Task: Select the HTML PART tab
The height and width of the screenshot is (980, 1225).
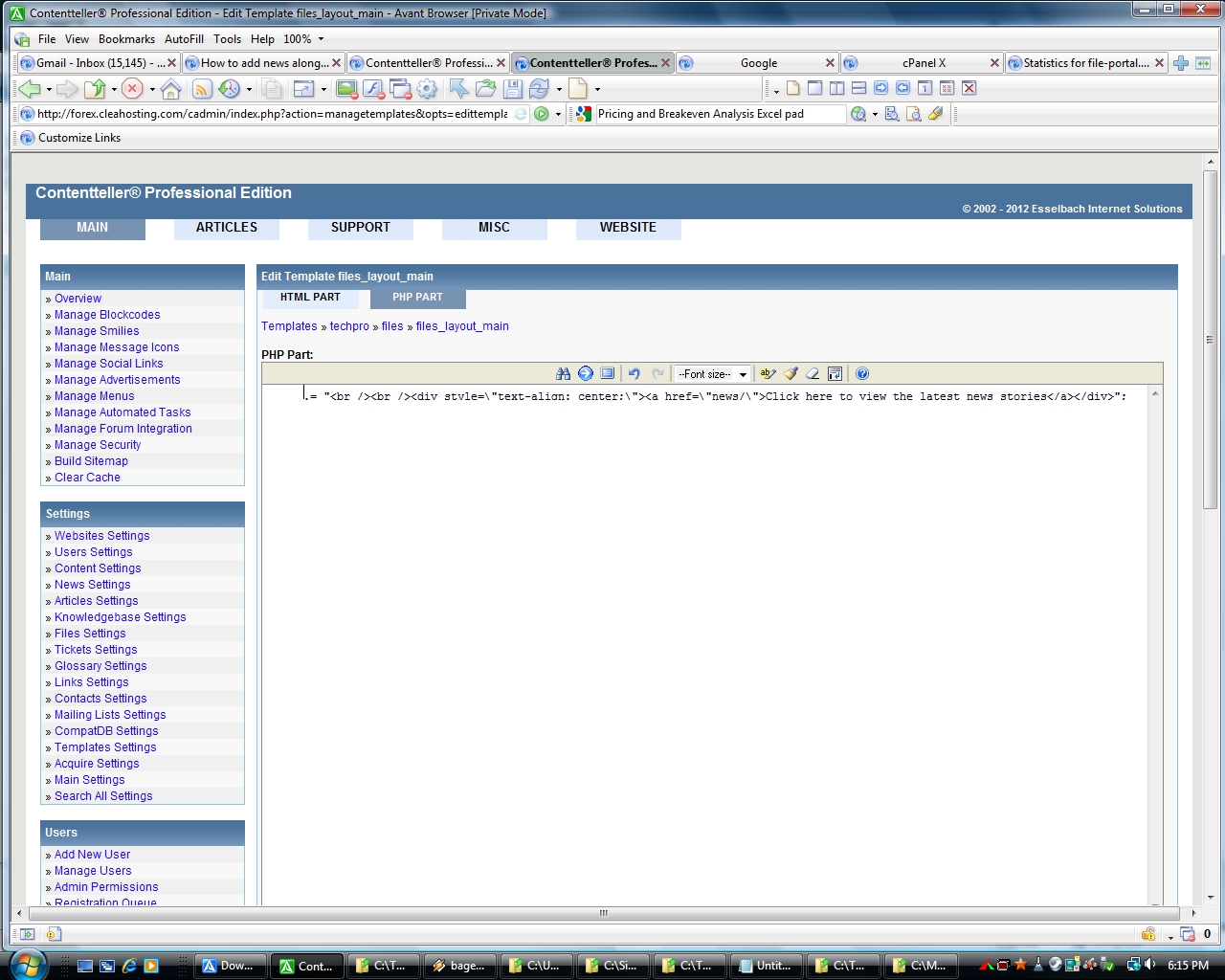Action: (310, 298)
